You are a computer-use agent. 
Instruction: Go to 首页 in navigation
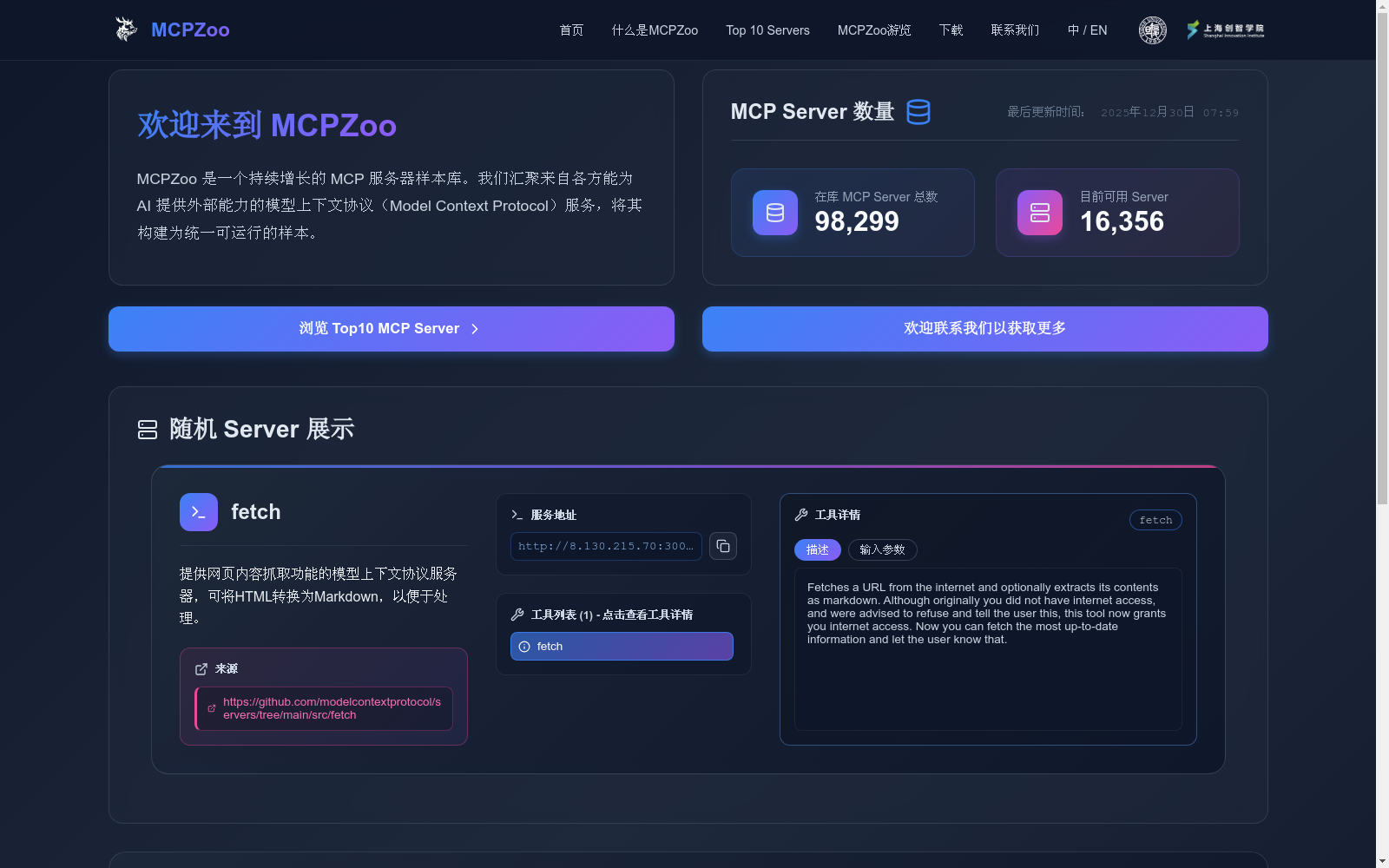pyautogui.click(x=571, y=30)
